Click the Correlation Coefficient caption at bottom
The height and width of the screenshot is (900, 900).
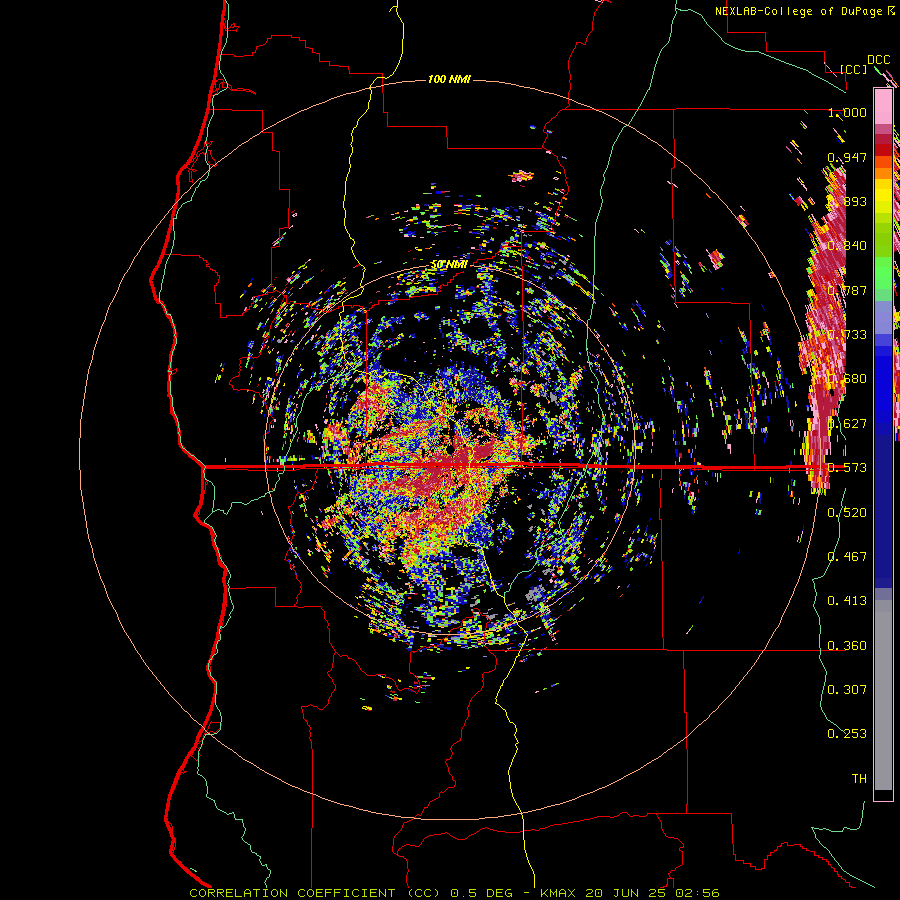point(454,893)
